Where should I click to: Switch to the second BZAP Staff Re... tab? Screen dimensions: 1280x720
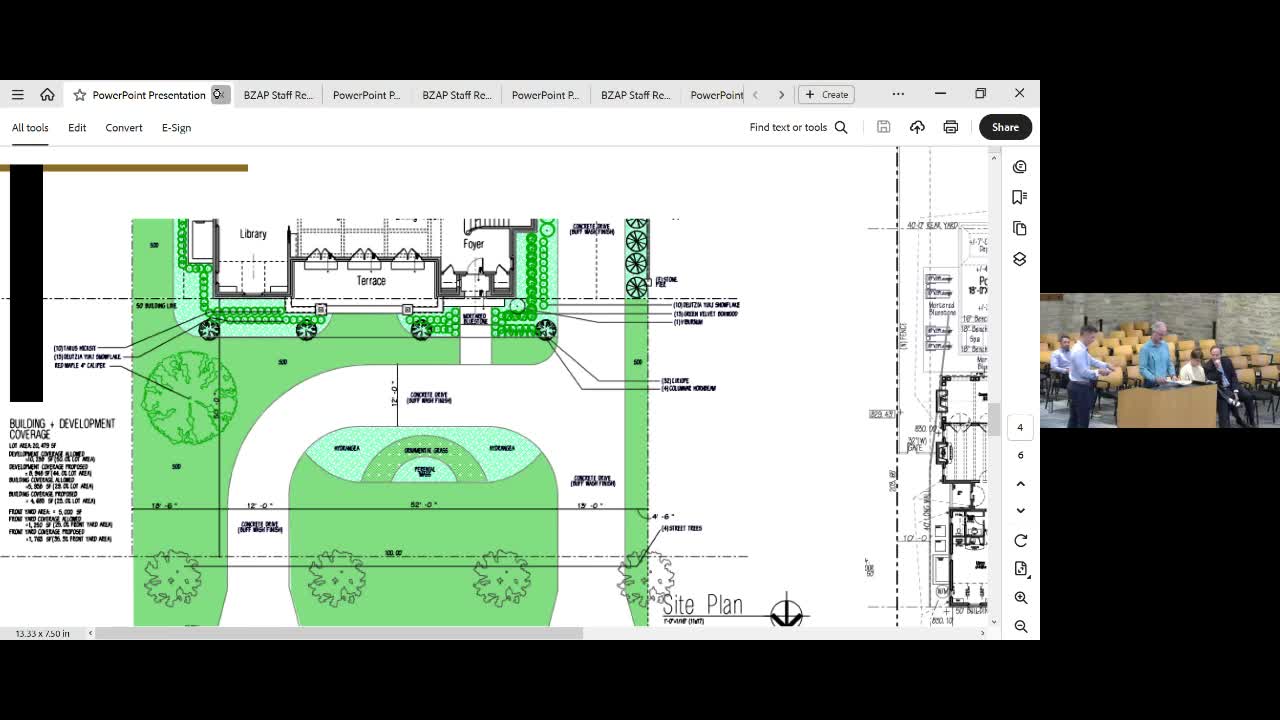[x=456, y=95]
